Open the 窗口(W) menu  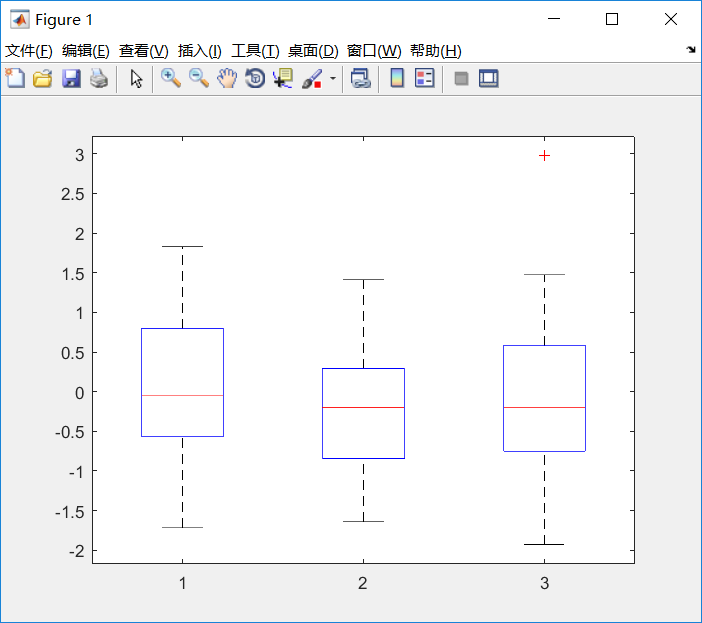point(374,51)
